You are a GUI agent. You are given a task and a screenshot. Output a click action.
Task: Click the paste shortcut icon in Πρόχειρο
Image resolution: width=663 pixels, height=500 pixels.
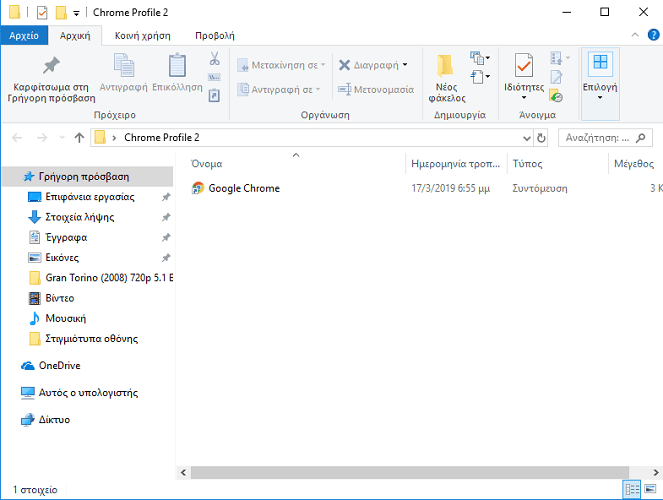point(214,96)
